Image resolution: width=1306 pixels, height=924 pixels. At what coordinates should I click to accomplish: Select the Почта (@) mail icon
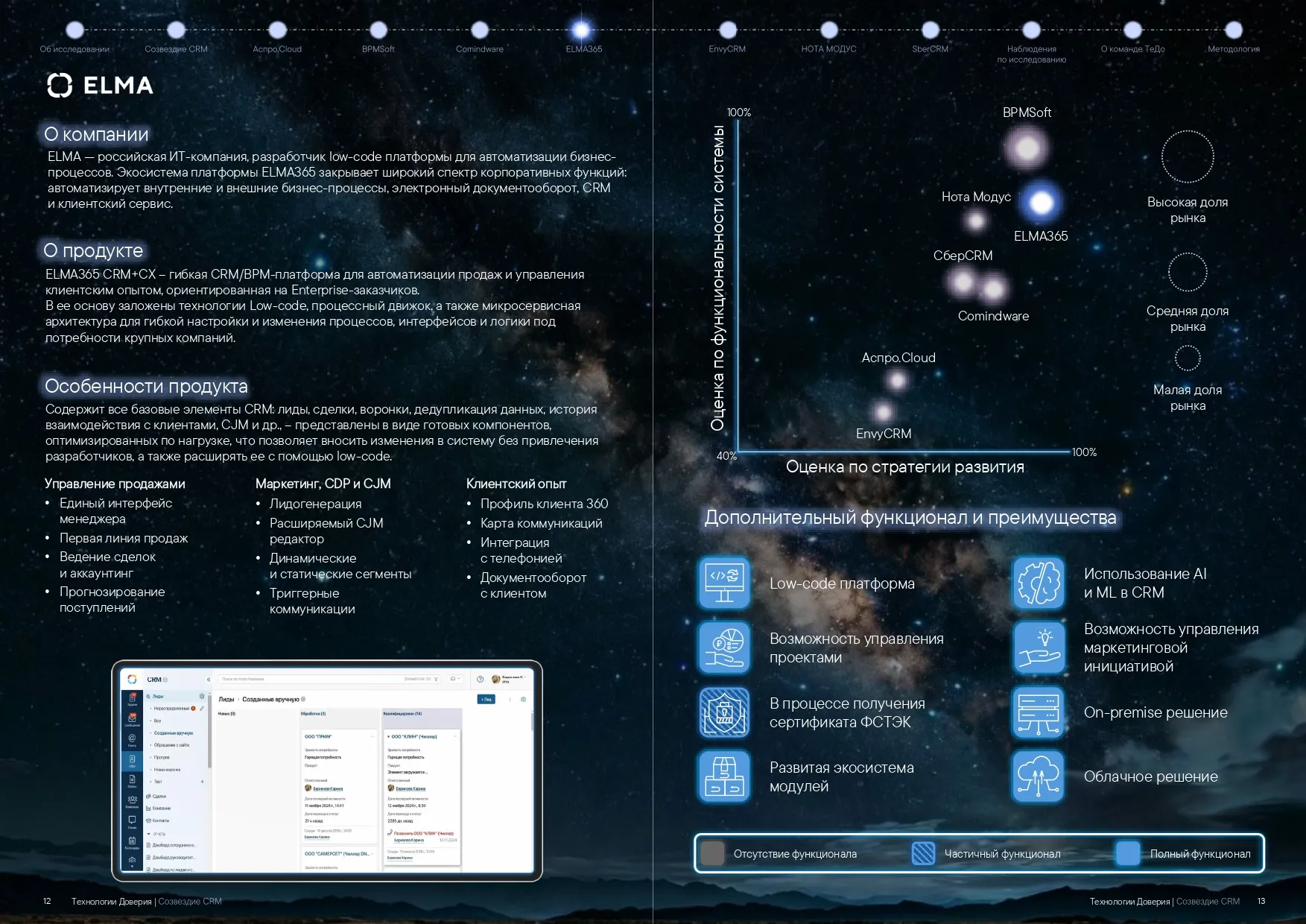click(133, 738)
